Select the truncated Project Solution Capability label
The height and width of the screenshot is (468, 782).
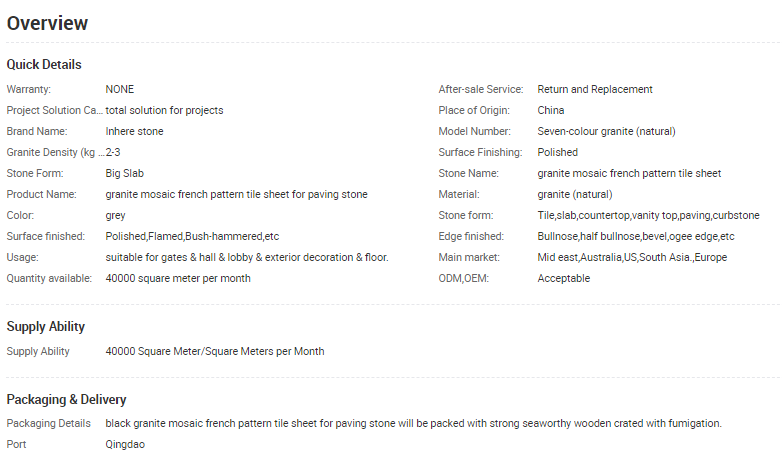coord(54,110)
